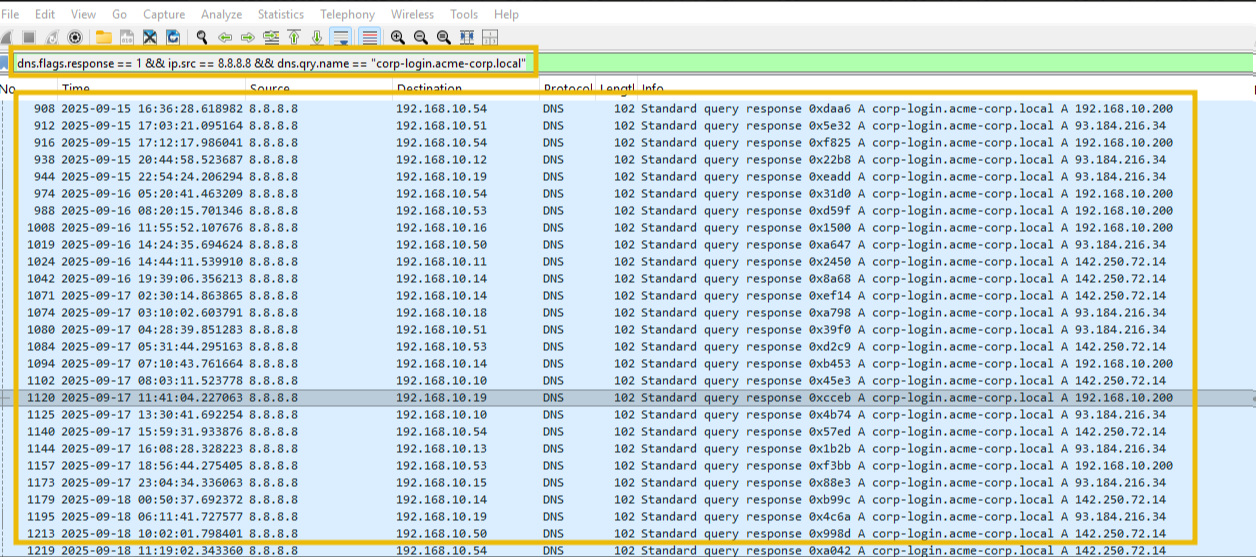Reload the capture file icon
Image resolution: width=1256 pixels, height=557 pixels.
[x=173, y=37]
